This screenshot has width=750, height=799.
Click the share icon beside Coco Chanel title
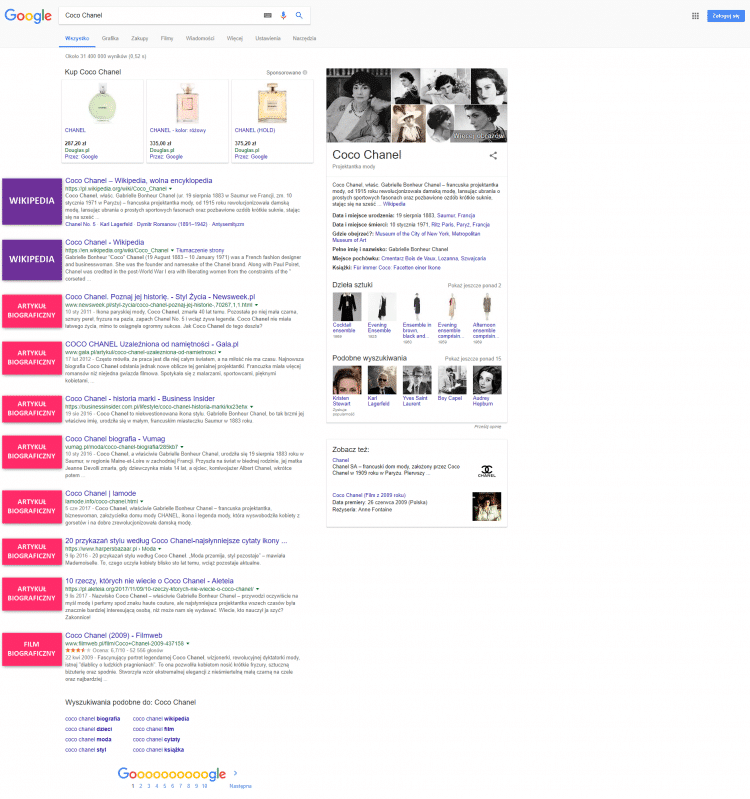coord(493,155)
